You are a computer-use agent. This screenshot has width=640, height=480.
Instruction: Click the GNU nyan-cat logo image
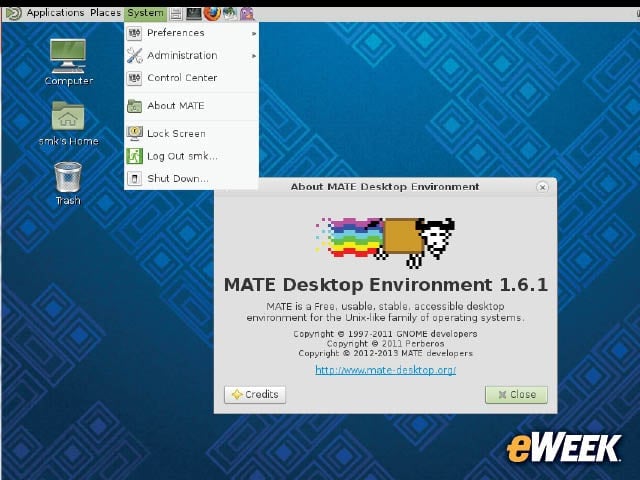[x=385, y=243]
